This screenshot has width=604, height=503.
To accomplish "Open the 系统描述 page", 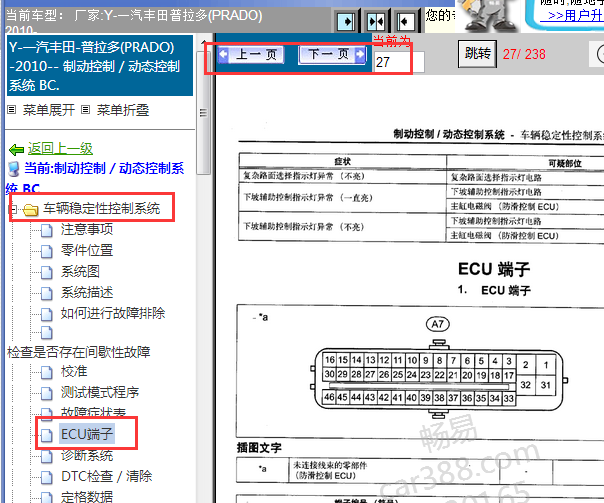I will [87, 292].
